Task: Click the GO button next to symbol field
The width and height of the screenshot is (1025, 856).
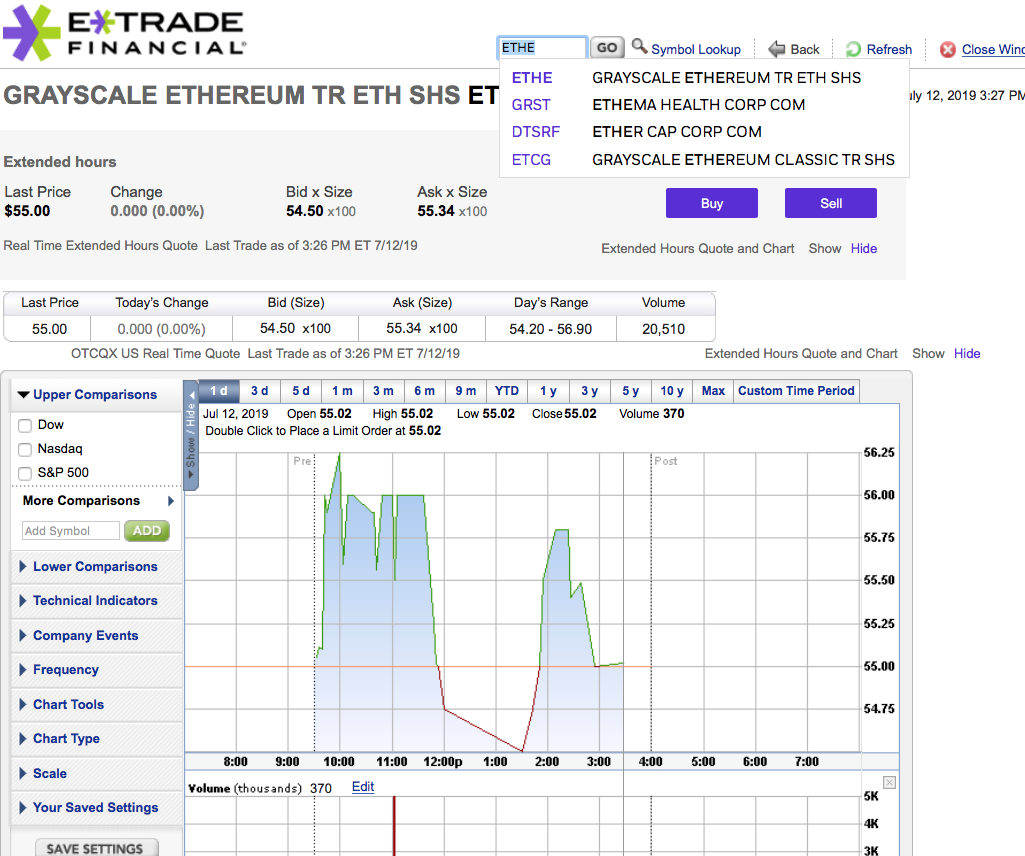Action: tap(607, 48)
